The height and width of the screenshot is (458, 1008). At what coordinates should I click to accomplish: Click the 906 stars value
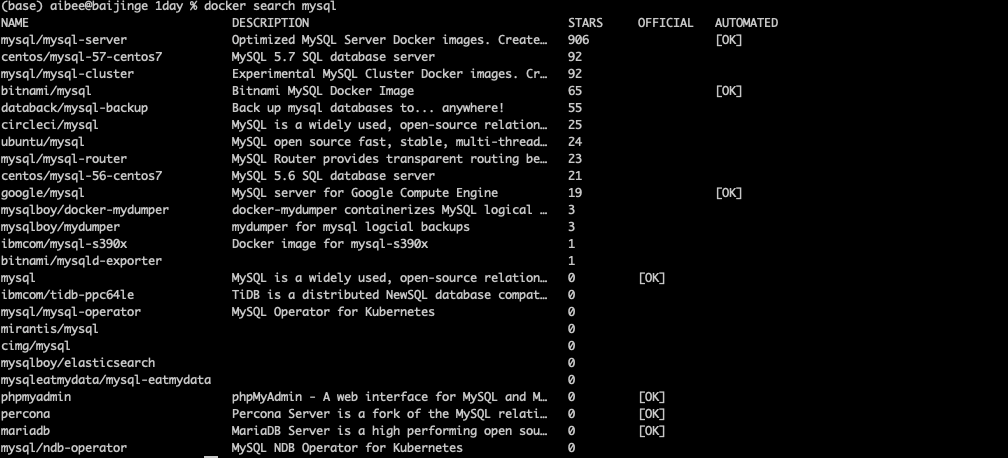click(578, 40)
